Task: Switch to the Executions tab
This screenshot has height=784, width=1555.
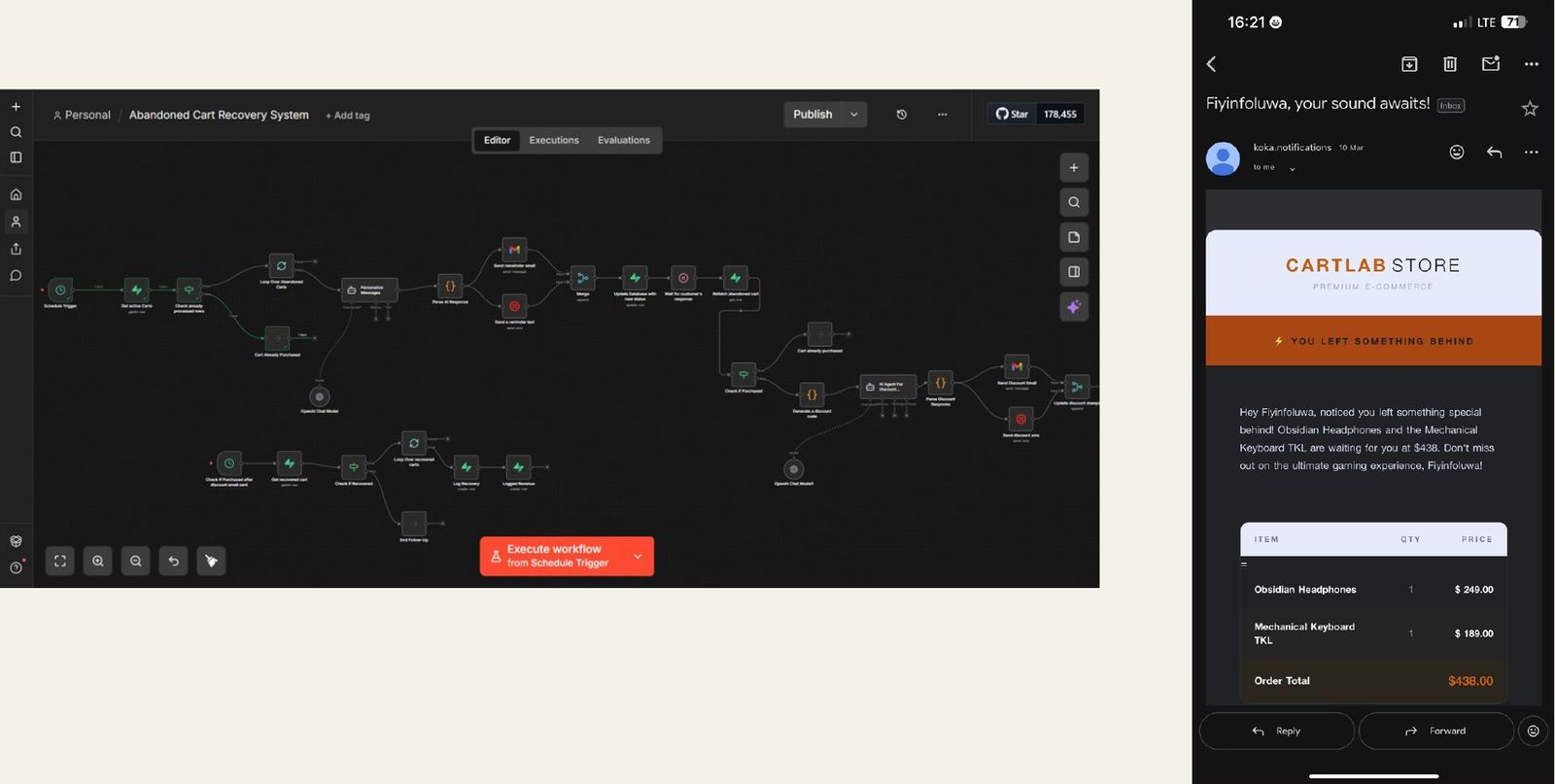Action: (x=554, y=141)
